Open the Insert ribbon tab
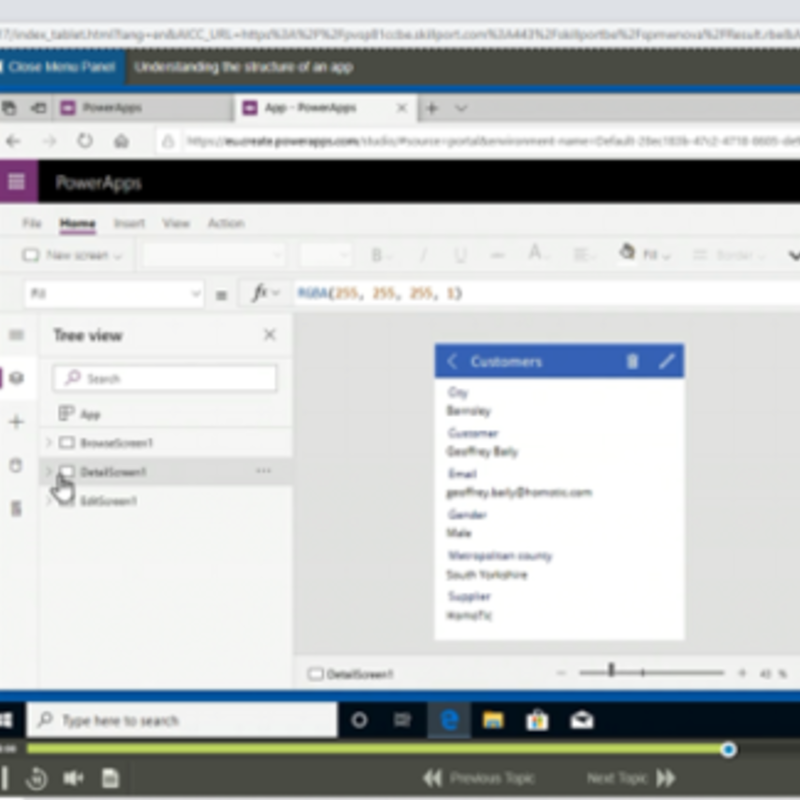Viewport: 800px width, 800px height. tap(129, 223)
